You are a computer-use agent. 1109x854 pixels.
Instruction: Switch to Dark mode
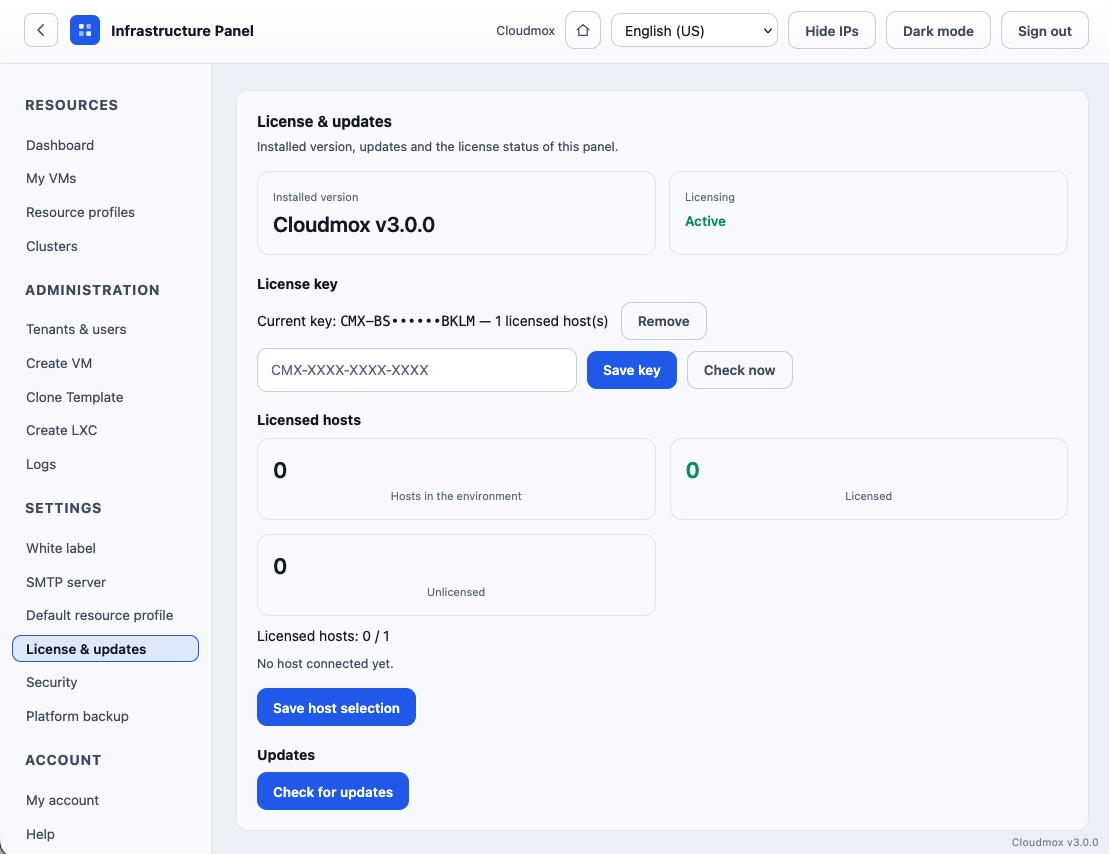coord(938,30)
